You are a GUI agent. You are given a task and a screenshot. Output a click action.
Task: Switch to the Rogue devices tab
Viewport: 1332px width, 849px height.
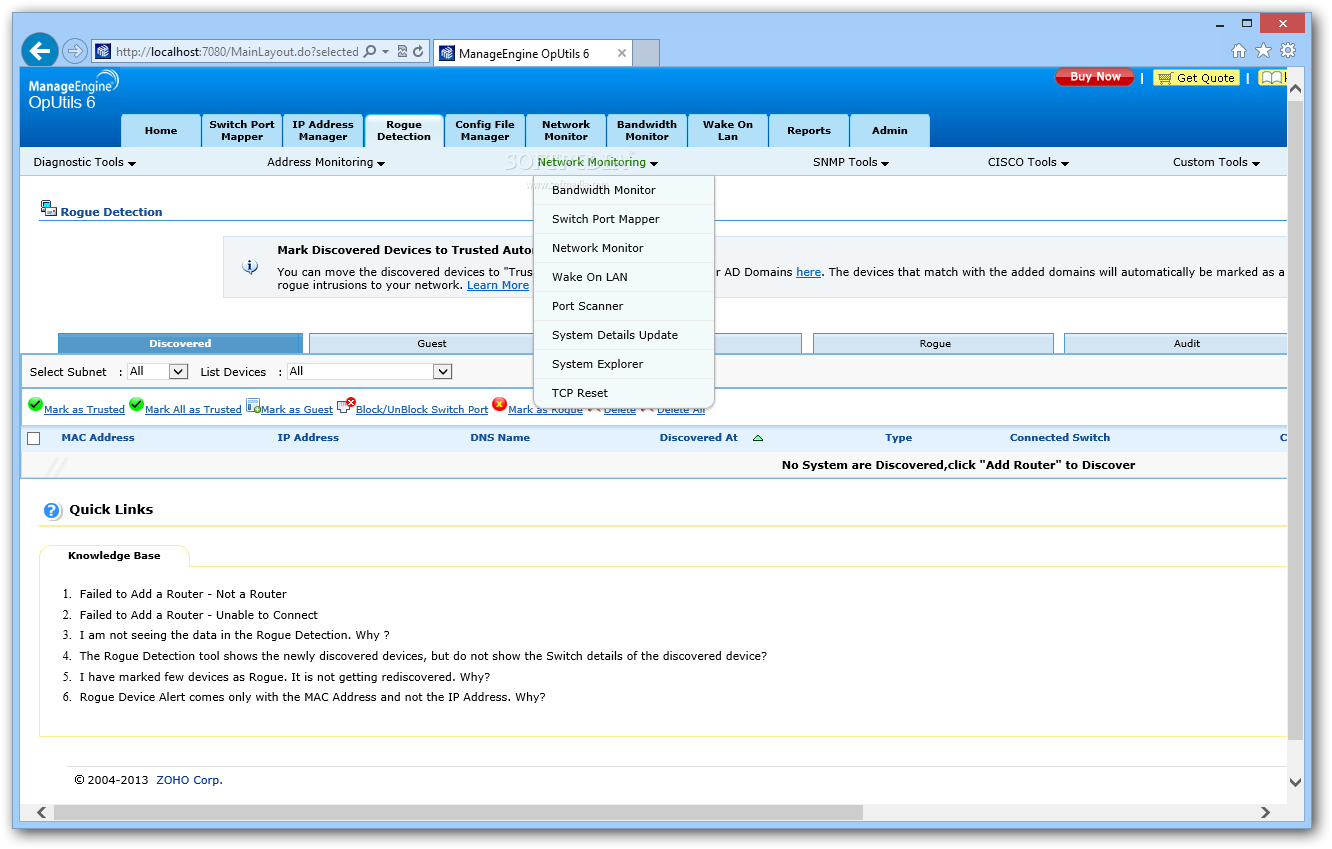tap(934, 344)
